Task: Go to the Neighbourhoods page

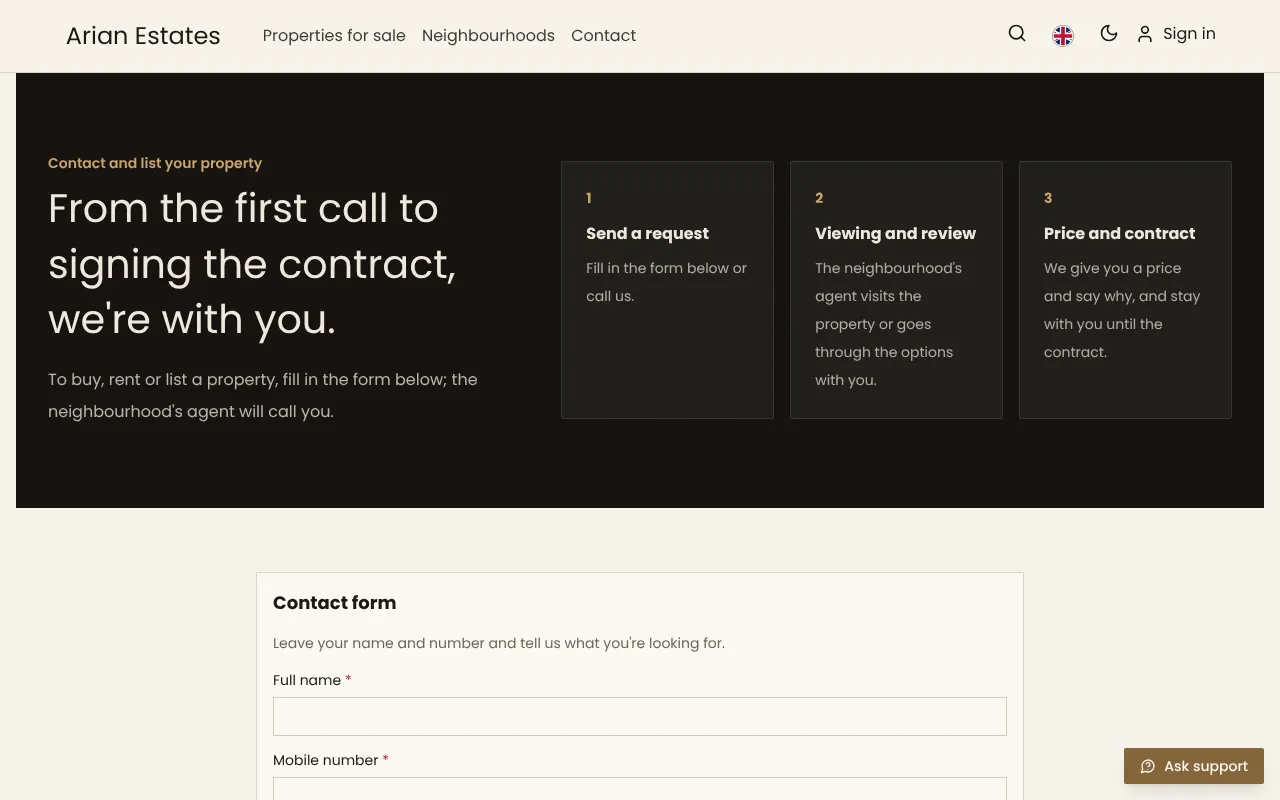Action: pos(488,35)
